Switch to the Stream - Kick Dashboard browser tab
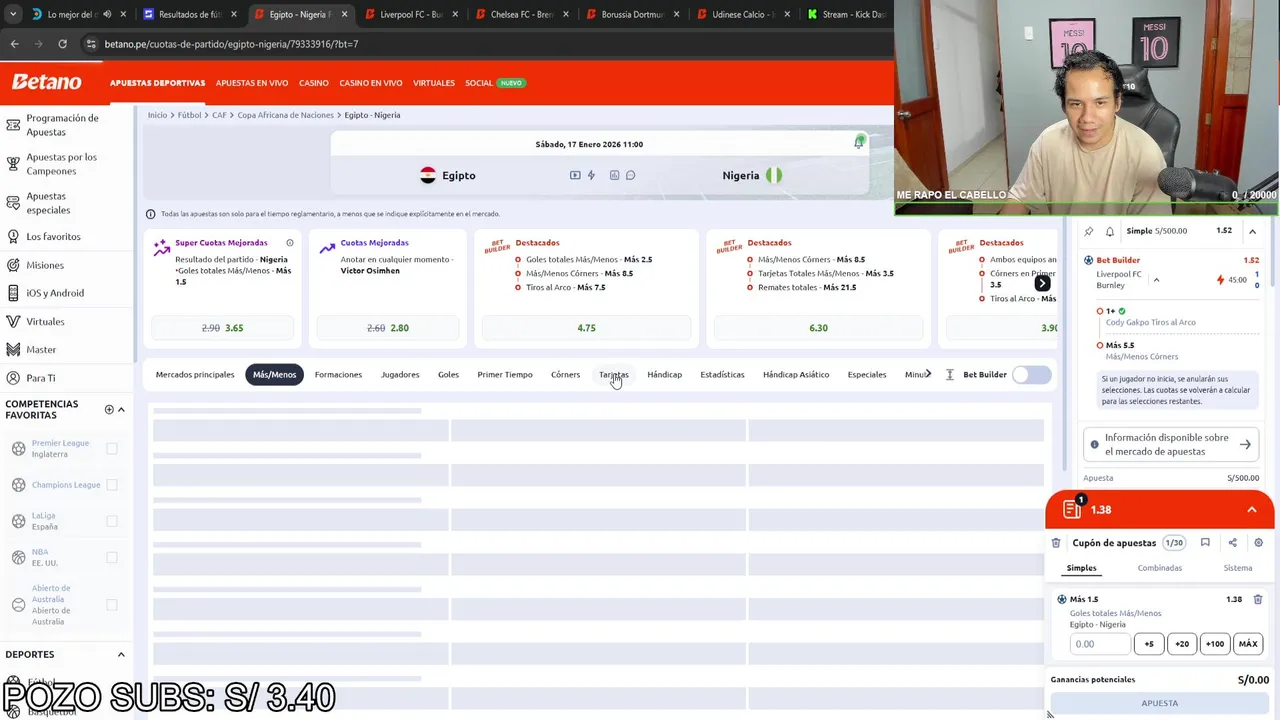 846,14
